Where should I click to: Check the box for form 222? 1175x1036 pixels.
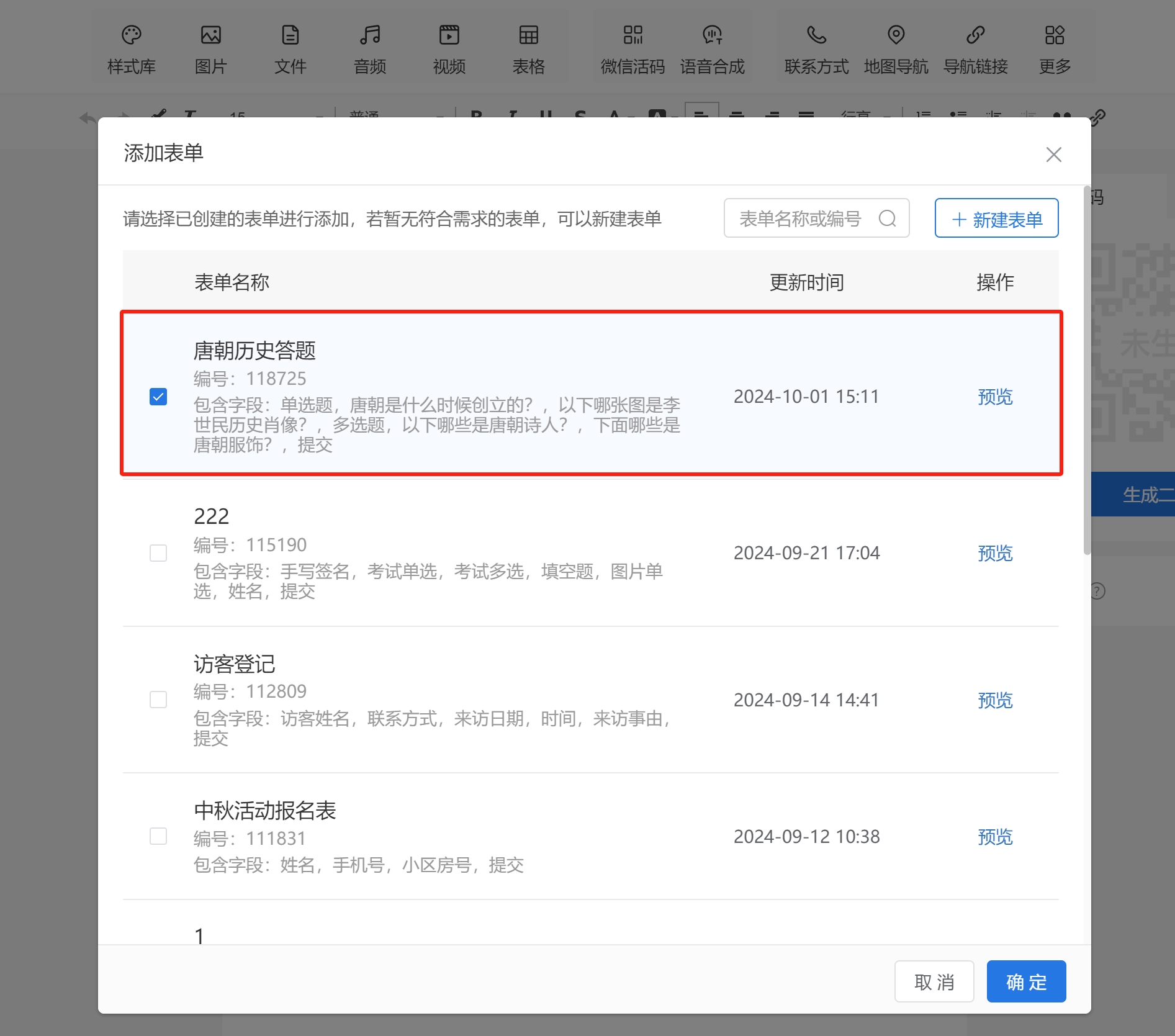pyautogui.click(x=158, y=553)
